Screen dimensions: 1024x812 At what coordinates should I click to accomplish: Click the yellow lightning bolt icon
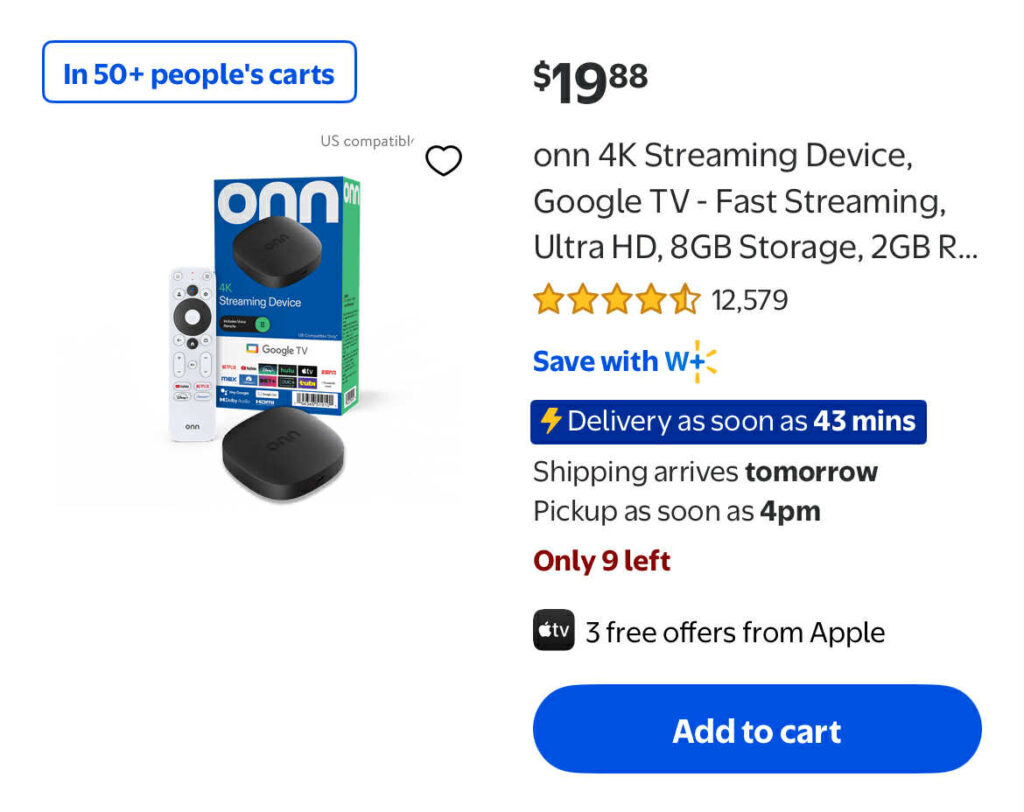(551, 421)
